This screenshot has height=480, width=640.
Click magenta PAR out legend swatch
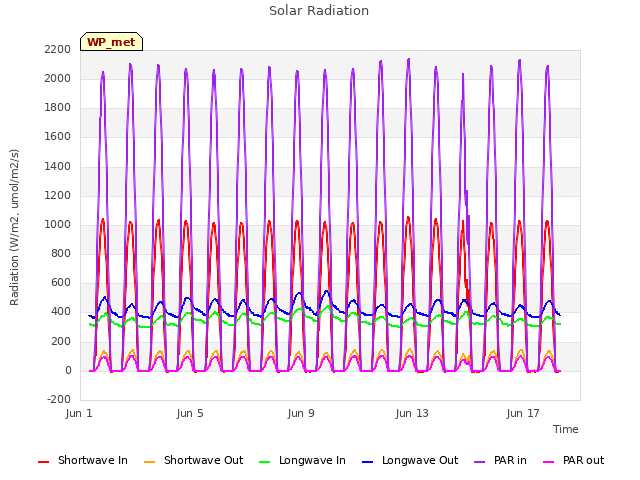pyautogui.click(x=549, y=462)
